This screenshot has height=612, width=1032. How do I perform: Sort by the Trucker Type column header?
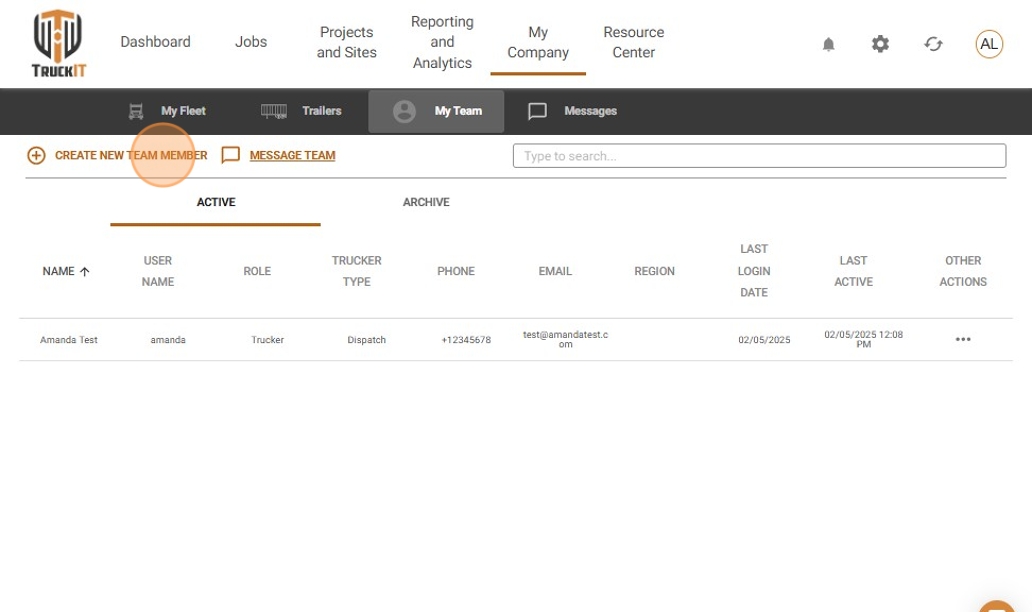357,271
